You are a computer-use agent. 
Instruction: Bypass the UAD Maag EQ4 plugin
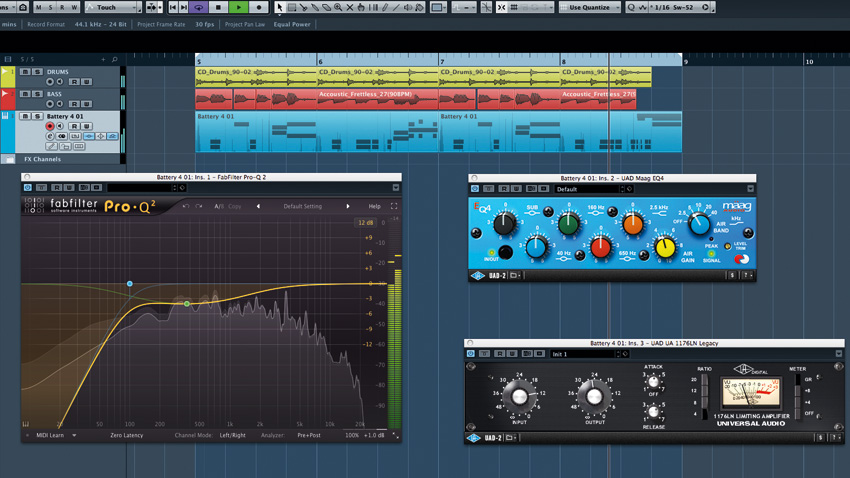(475, 189)
